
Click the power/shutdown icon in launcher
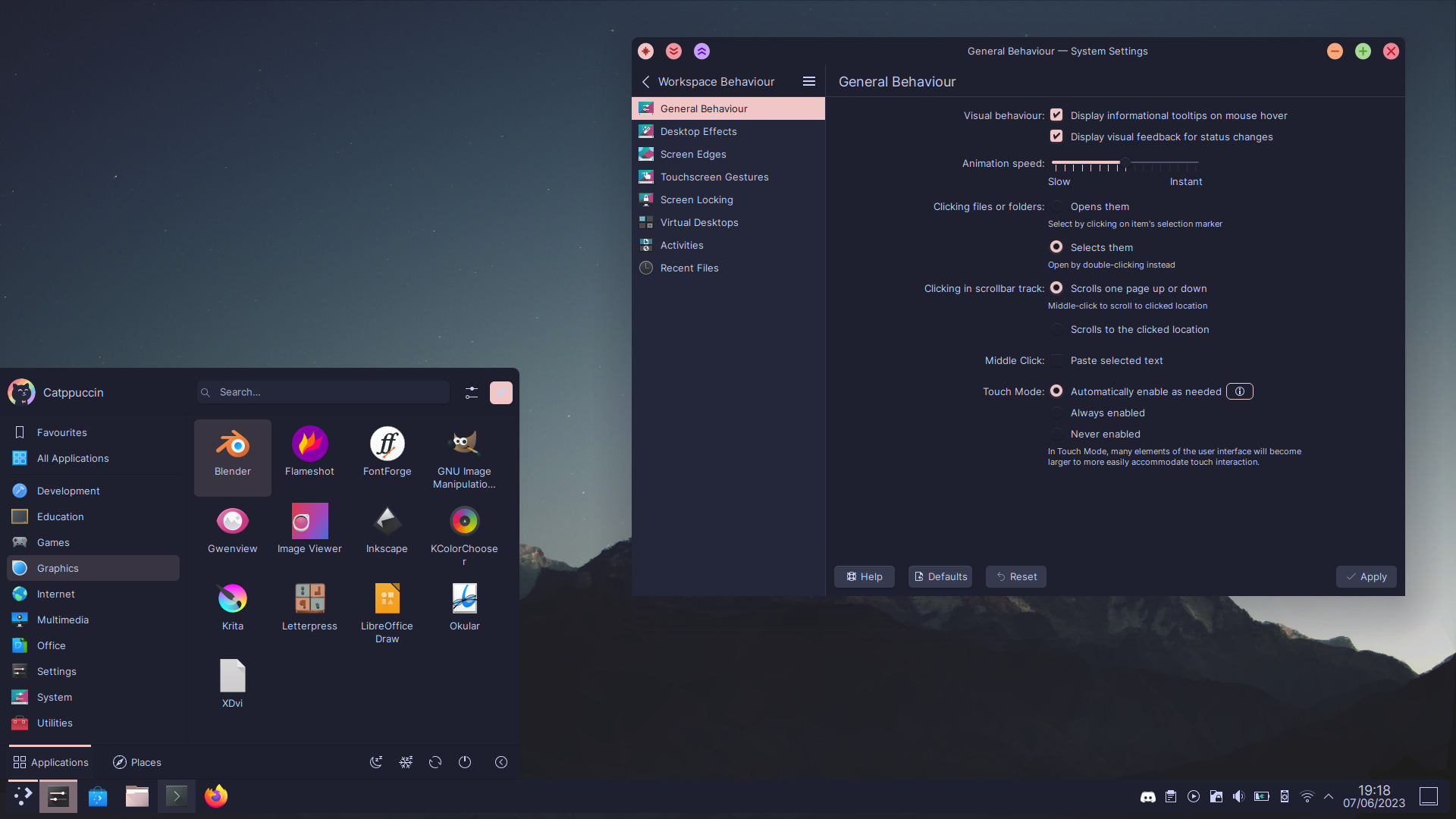click(465, 762)
